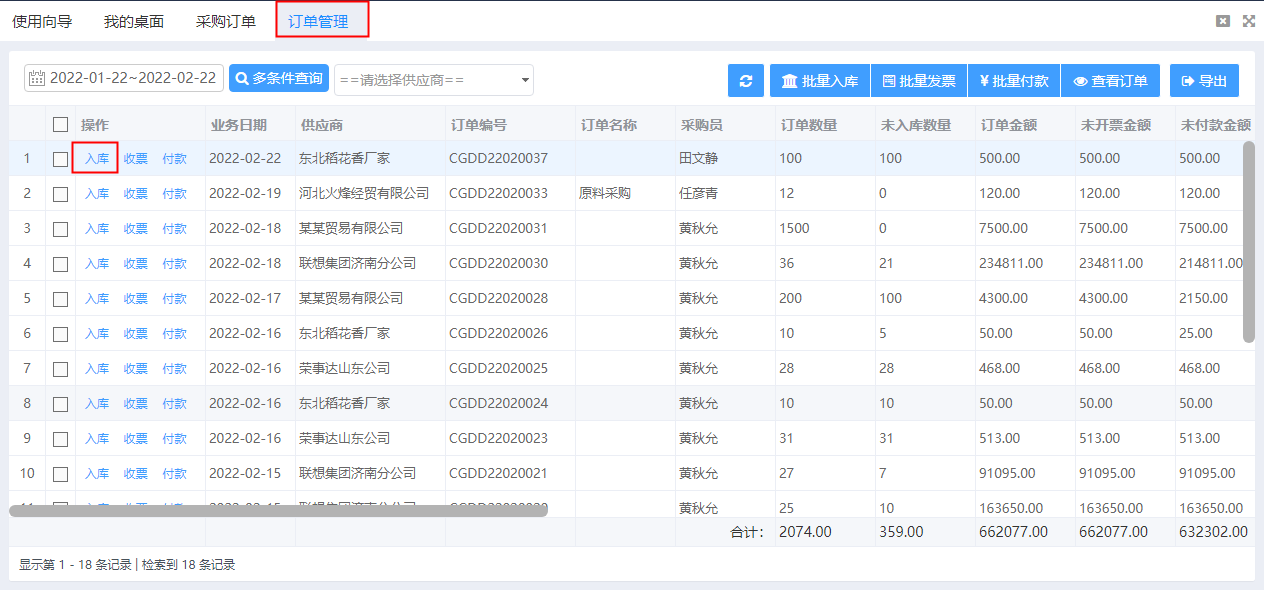
Task: Open the 我的桌面 tab
Action: pyautogui.click(x=132, y=18)
